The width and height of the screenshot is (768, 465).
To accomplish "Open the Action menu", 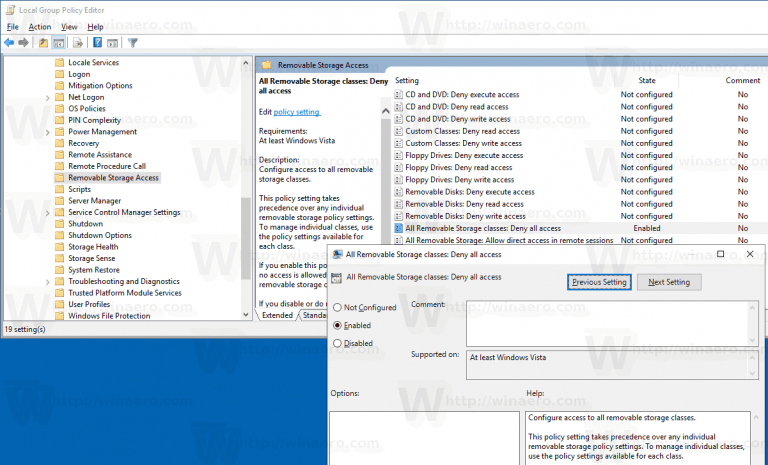I will pos(40,26).
